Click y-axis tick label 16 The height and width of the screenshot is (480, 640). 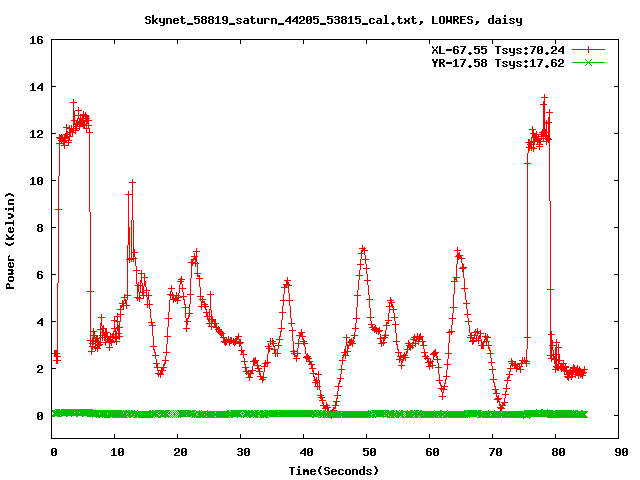(36, 40)
